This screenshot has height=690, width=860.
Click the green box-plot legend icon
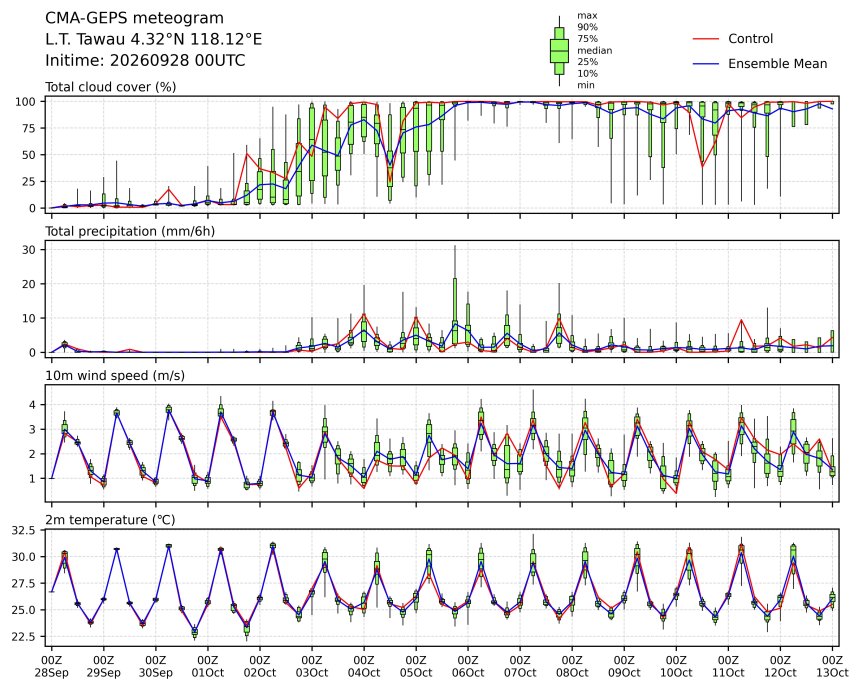click(559, 50)
